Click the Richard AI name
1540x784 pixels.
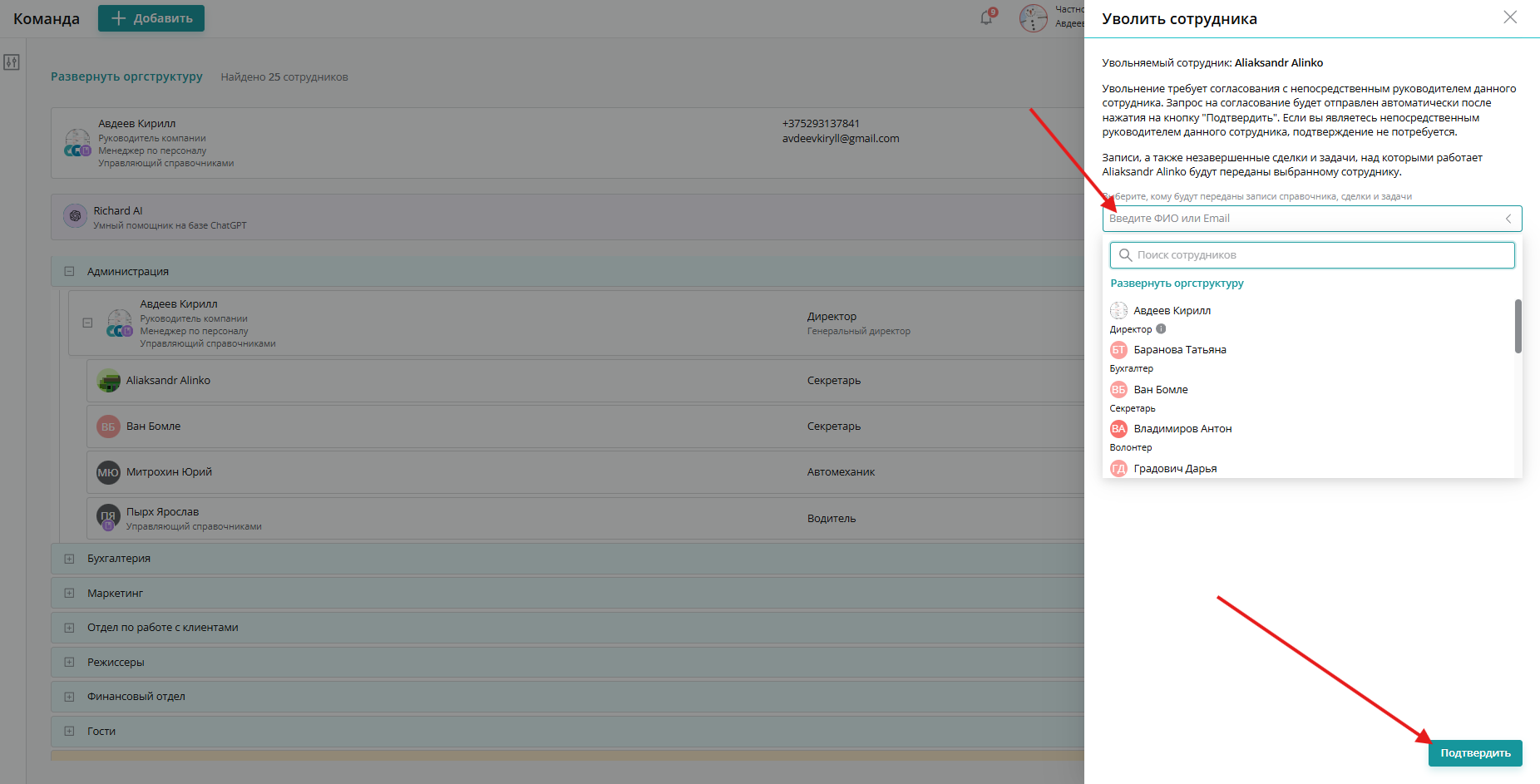118,211
